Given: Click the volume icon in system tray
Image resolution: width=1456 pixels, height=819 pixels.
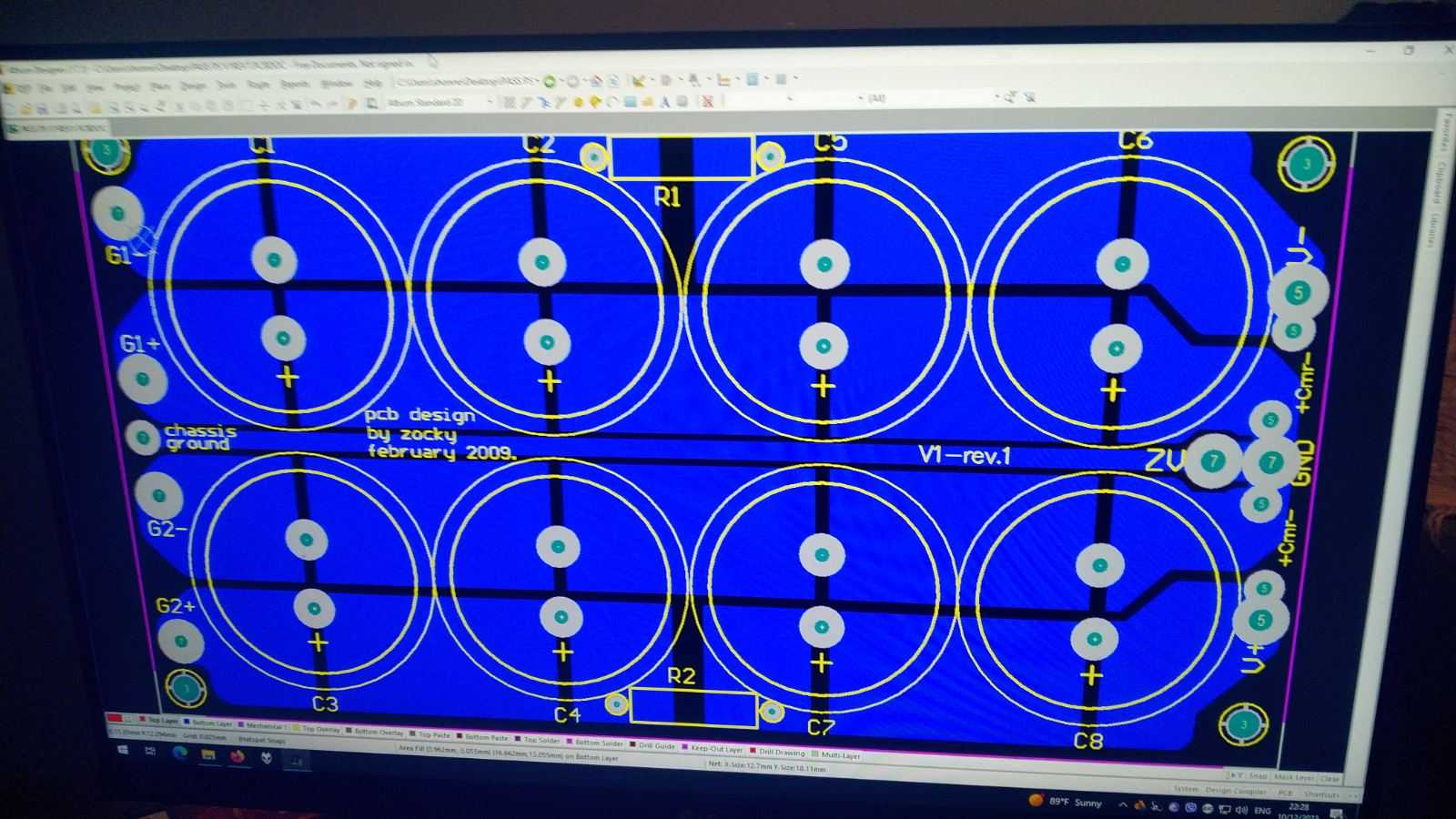Looking at the screenshot, I should coord(1240,809).
